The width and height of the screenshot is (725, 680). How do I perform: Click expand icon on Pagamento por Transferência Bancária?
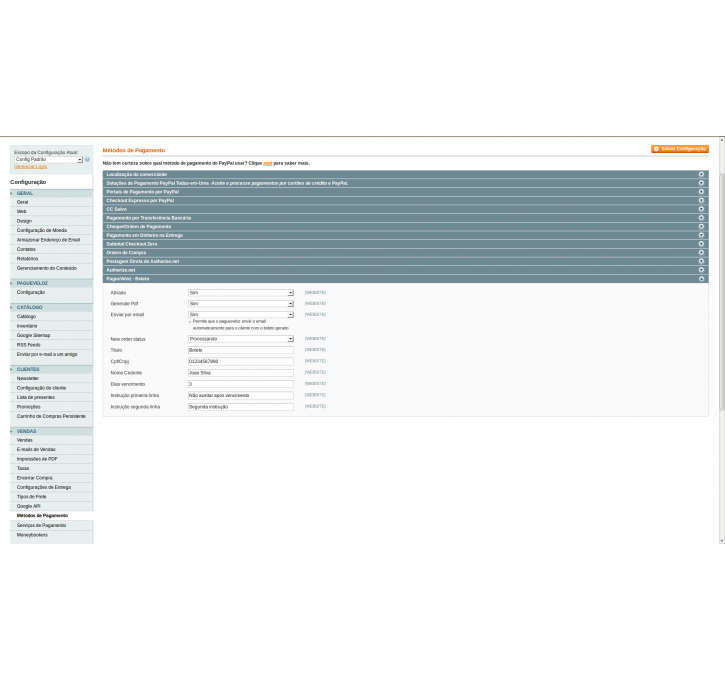(701, 218)
